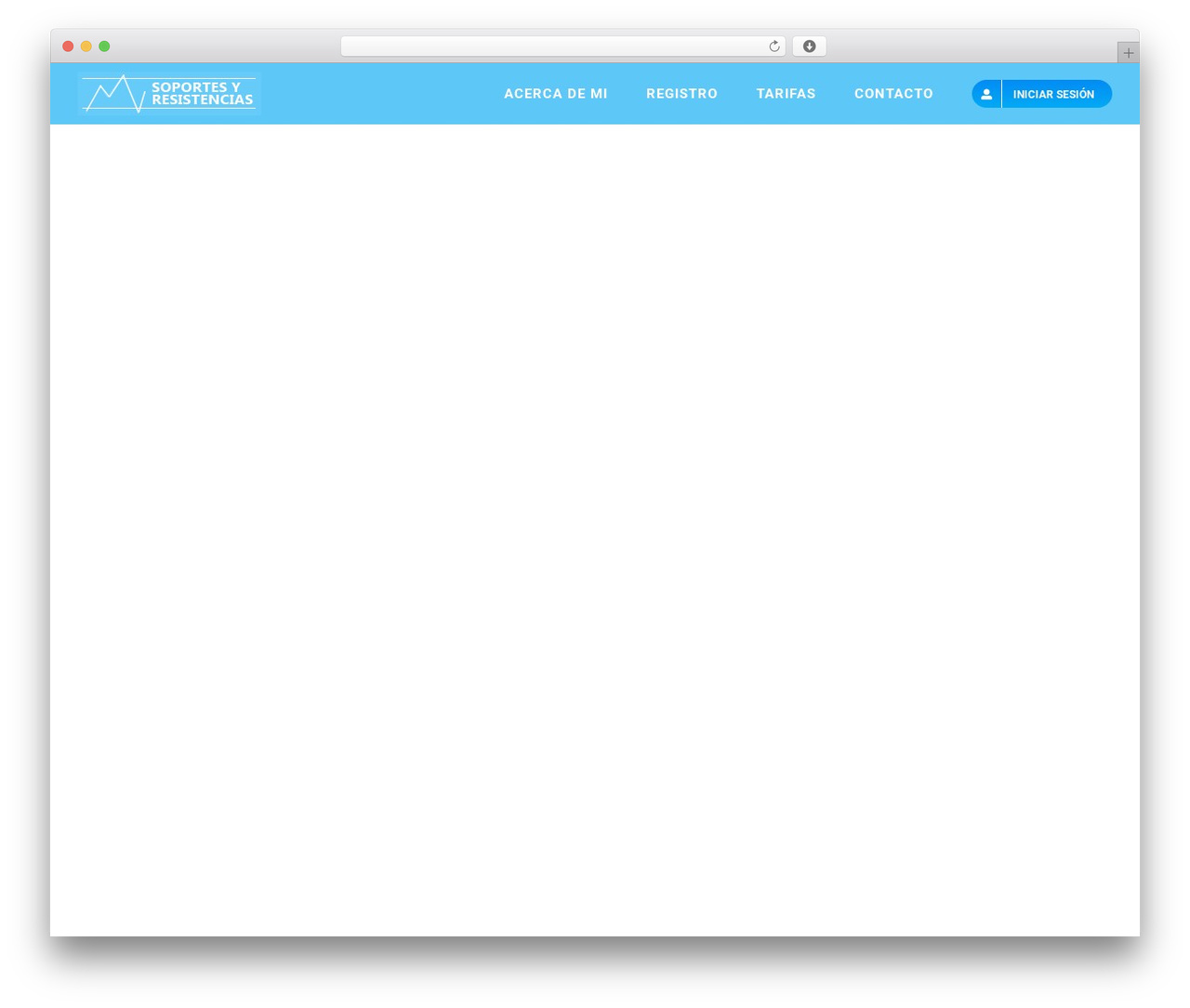Maximize the window with green button

point(104,46)
